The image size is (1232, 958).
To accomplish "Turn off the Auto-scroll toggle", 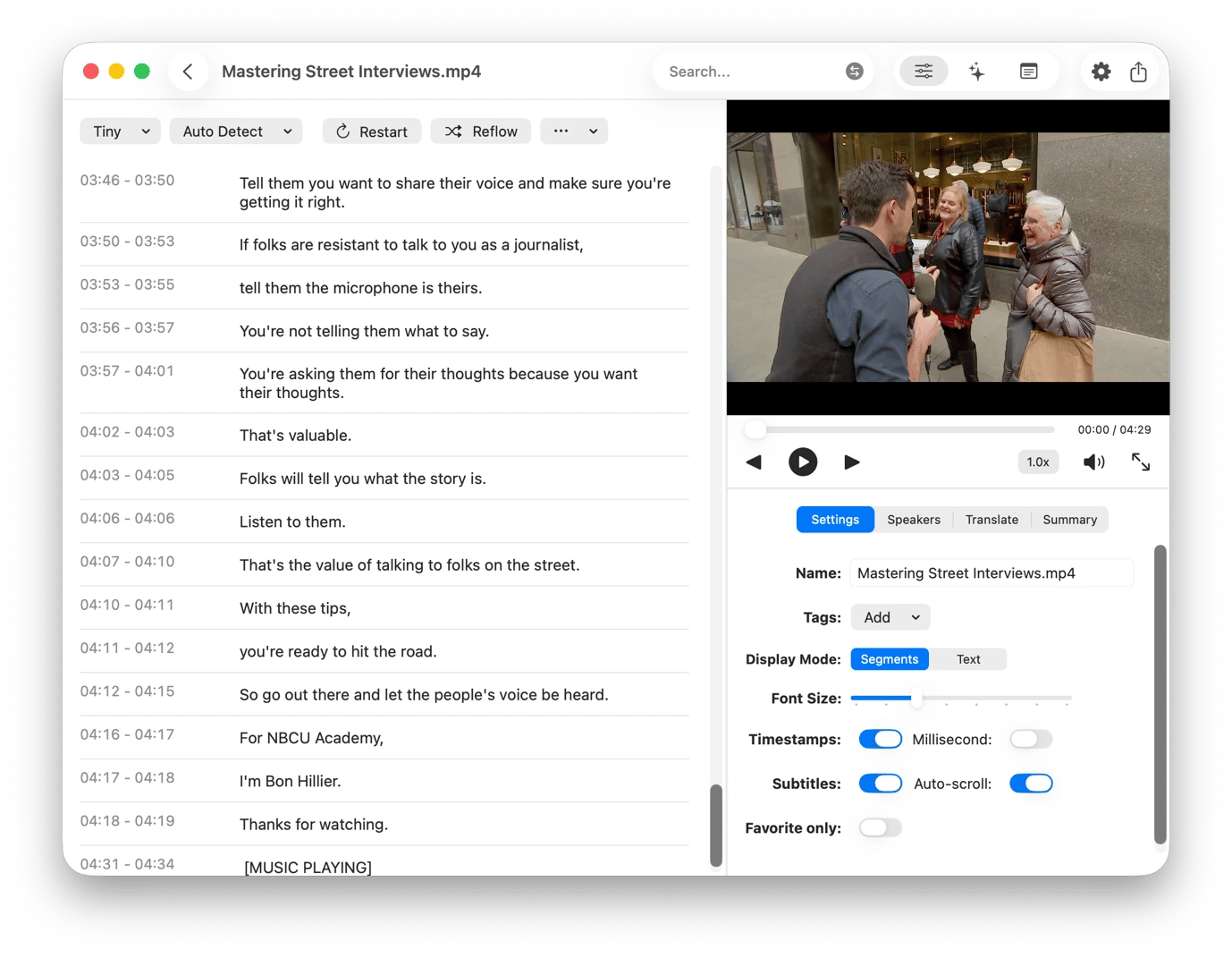I will (1031, 784).
